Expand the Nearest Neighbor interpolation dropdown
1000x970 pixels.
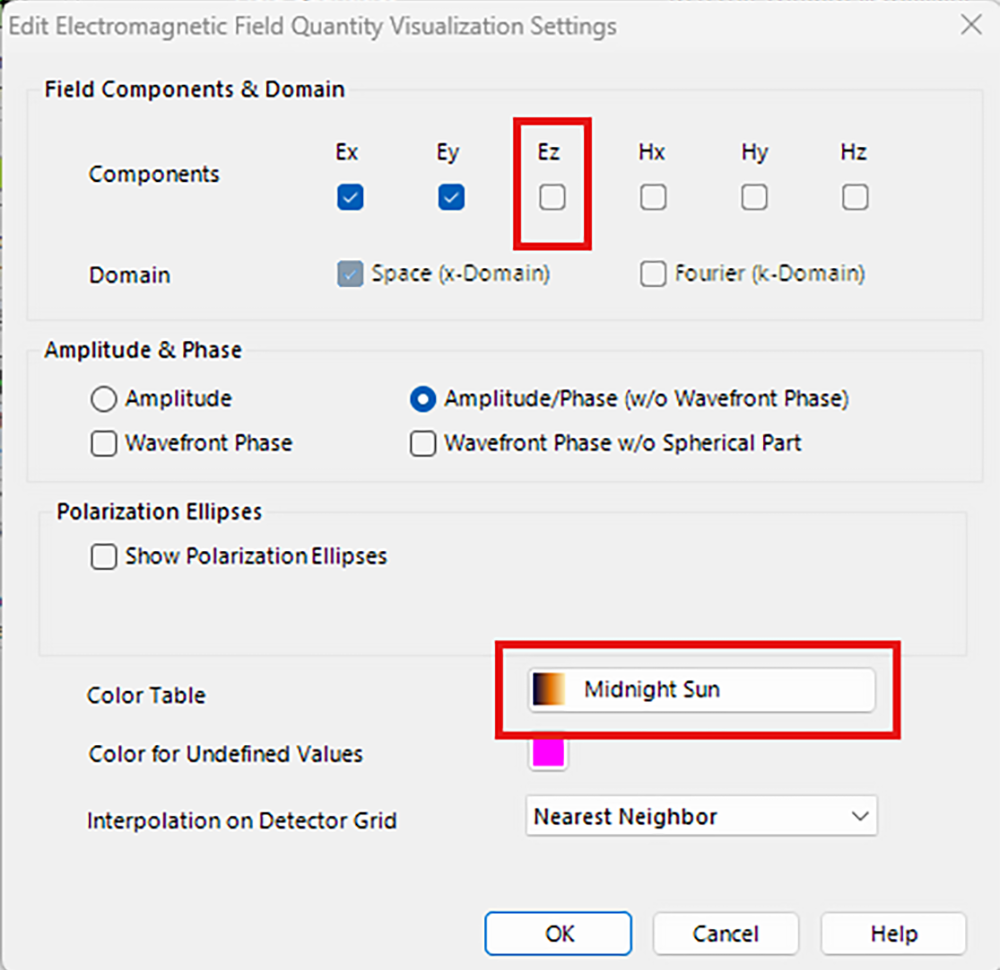[x=702, y=816]
